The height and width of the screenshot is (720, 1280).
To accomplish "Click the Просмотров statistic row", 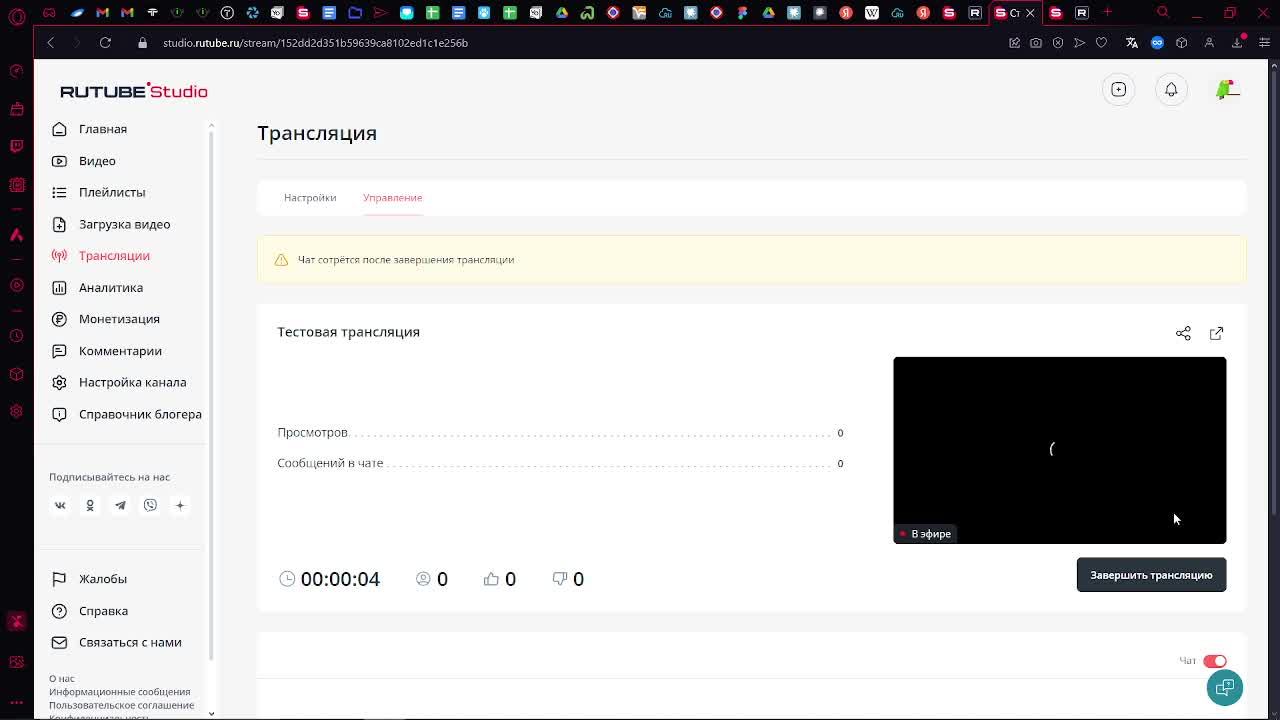I will [560, 433].
